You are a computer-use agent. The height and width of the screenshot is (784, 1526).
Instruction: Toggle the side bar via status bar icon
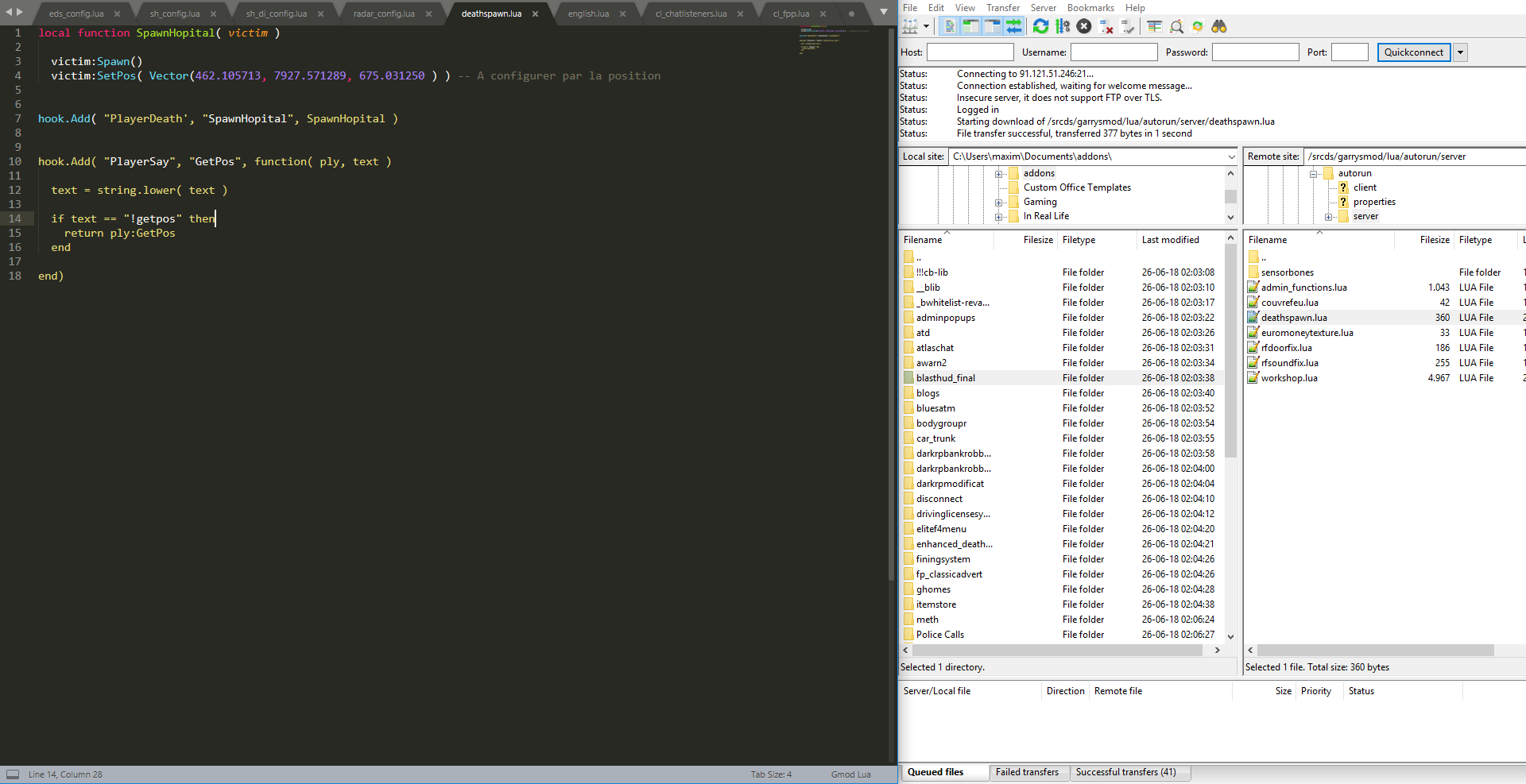coord(12,774)
